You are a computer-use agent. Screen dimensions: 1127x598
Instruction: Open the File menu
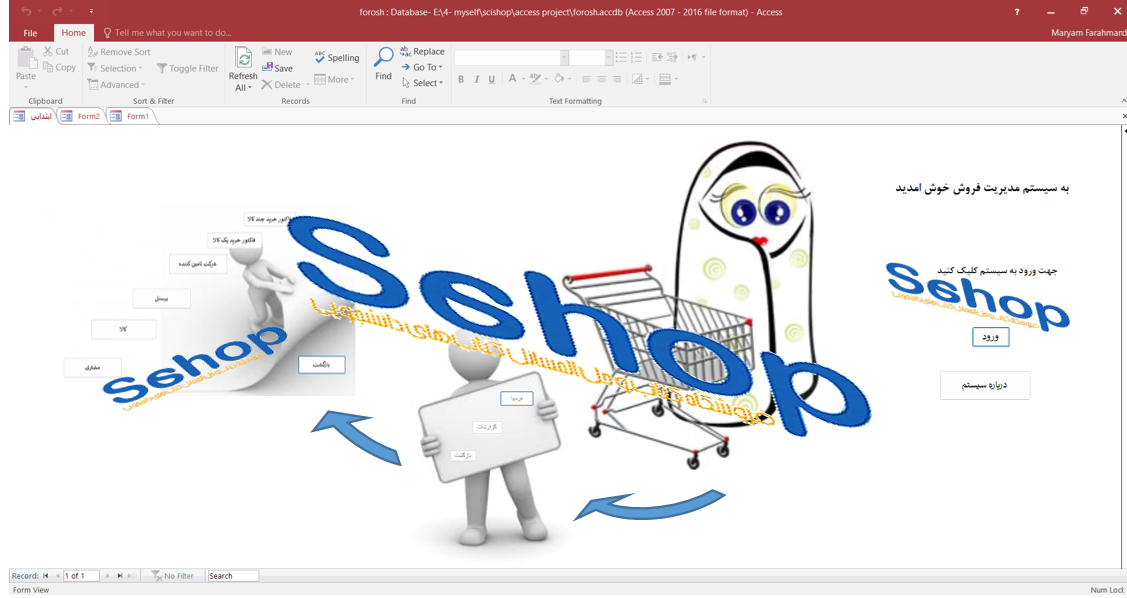pos(30,32)
